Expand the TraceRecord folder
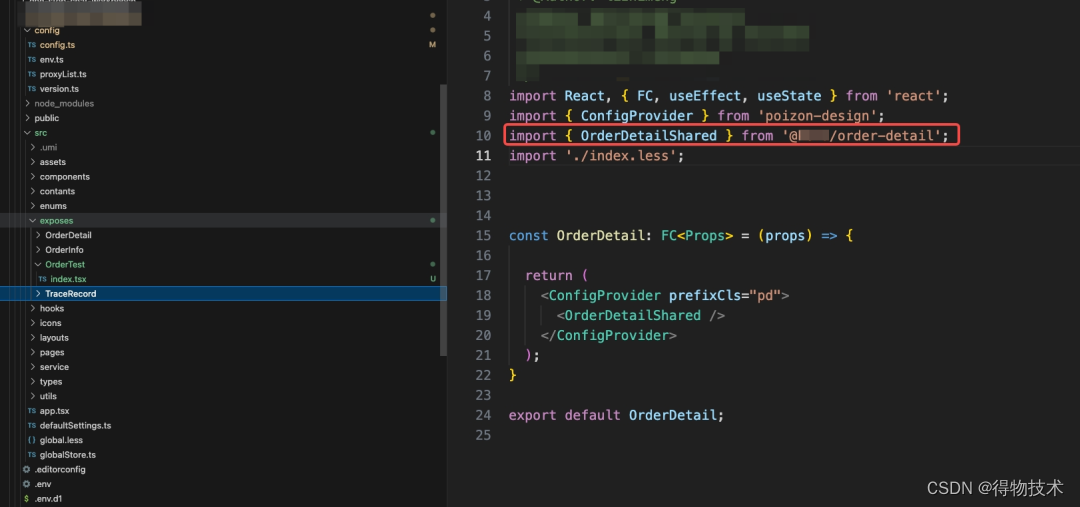Viewport: 1080px width, 507px height. point(39,293)
